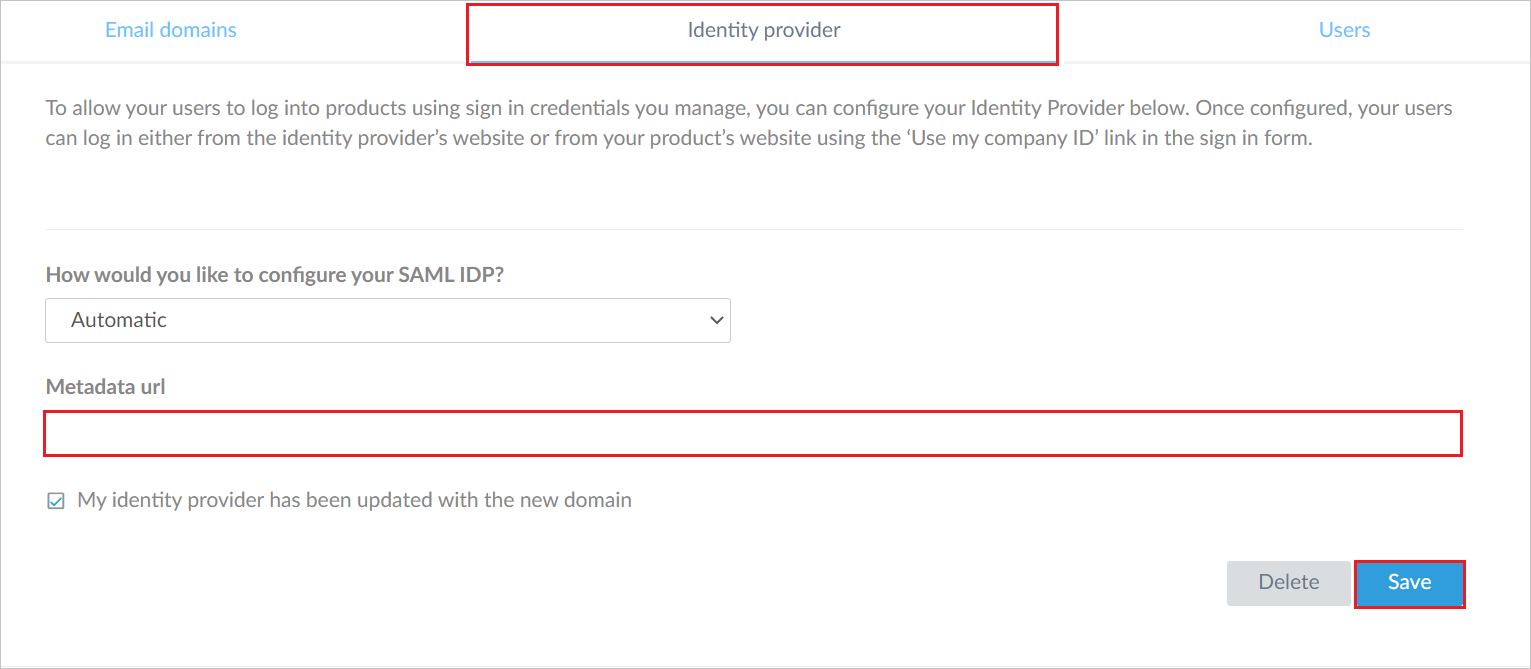The width and height of the screenshot is (1531, 669).
Task: Disable the 'My identity provider has been updated' option
Action: (x=55, y=499)
